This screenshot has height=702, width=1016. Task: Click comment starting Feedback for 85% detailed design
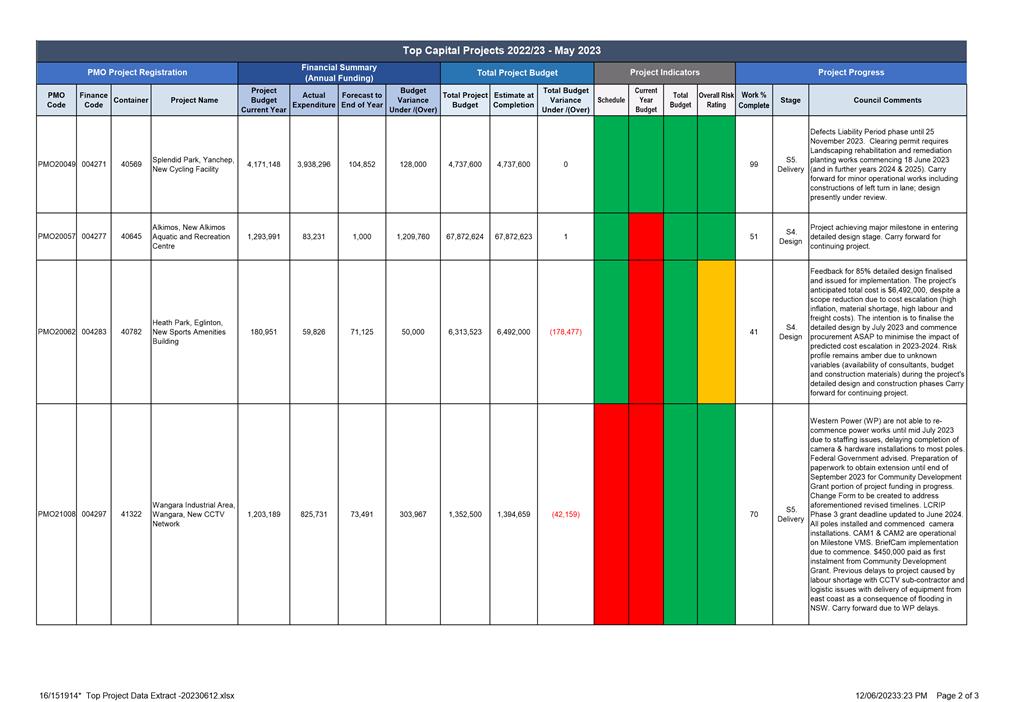pyautogui.click(x=887, y=332)
